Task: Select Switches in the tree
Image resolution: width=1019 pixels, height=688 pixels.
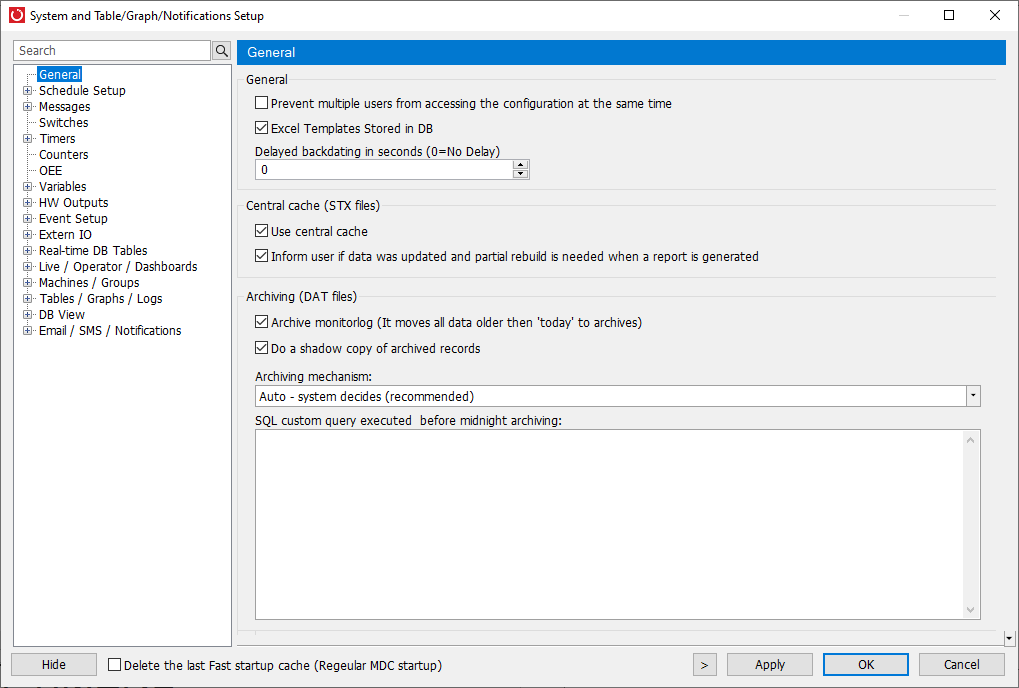Action: click(x=64, y=122)
